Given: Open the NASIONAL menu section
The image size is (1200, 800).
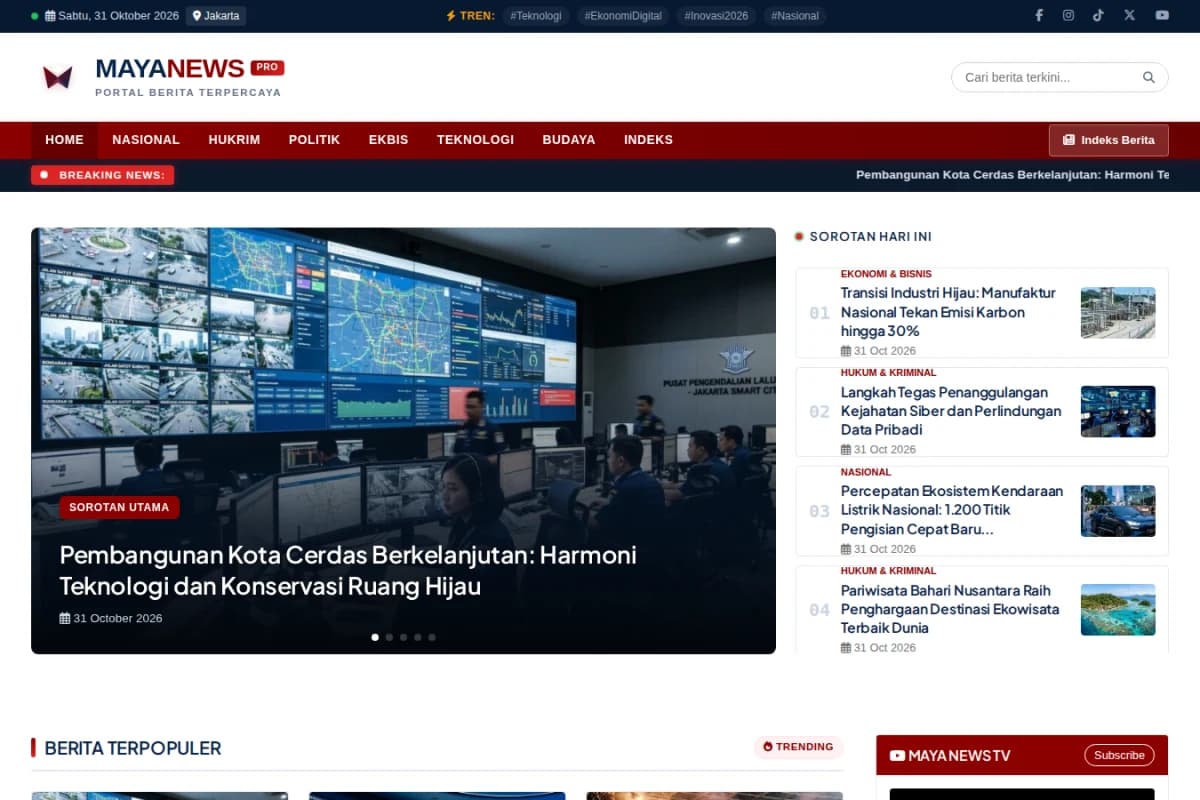Looking at the screenshot, I should [146, 140].
